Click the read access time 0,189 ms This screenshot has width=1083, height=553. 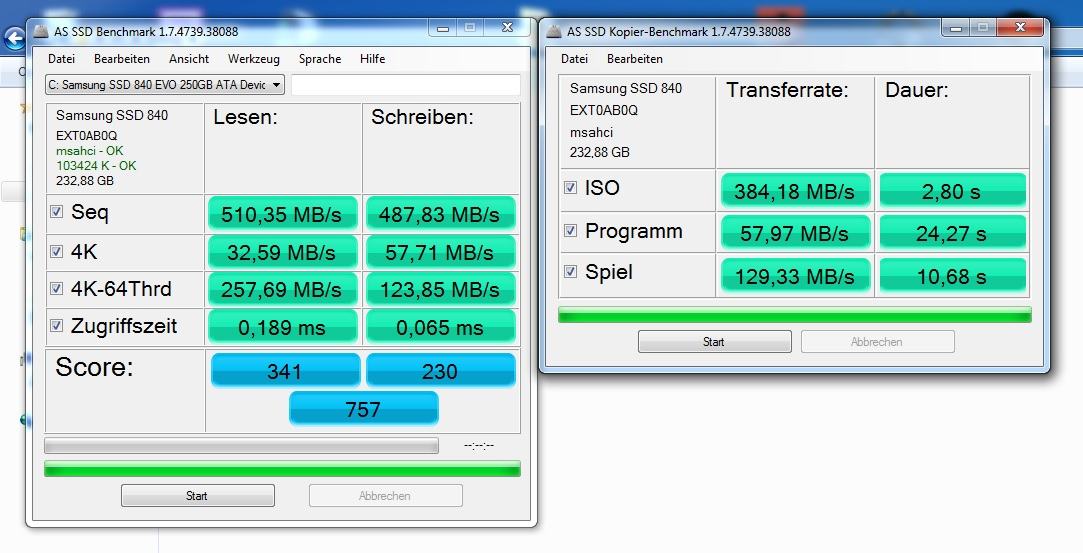(x=282, y=327)
